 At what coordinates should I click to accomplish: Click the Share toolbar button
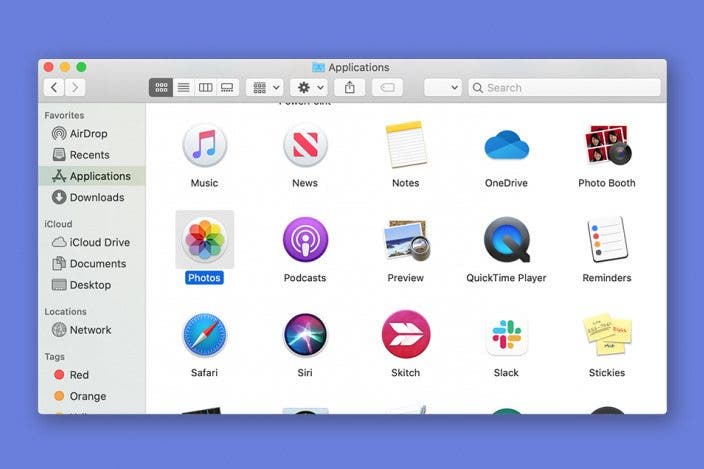click(x=350, y=88)
